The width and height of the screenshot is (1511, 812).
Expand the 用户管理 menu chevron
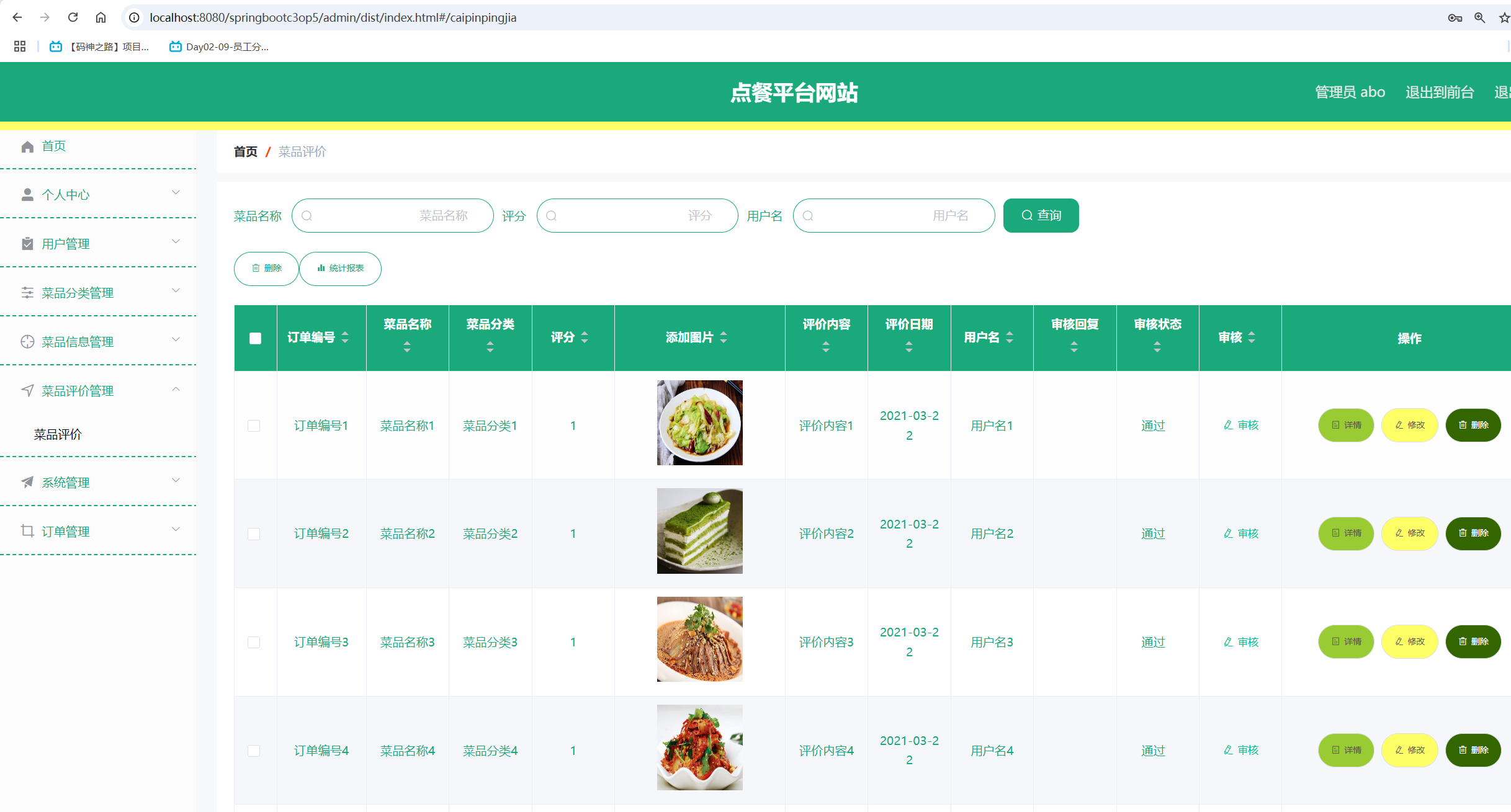(176, 241)
